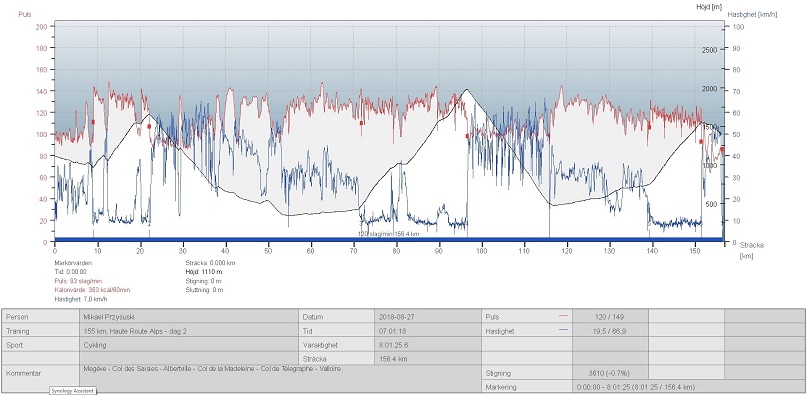
Task: Click the blue distance bar under the chart
Action: pos(389,239)
